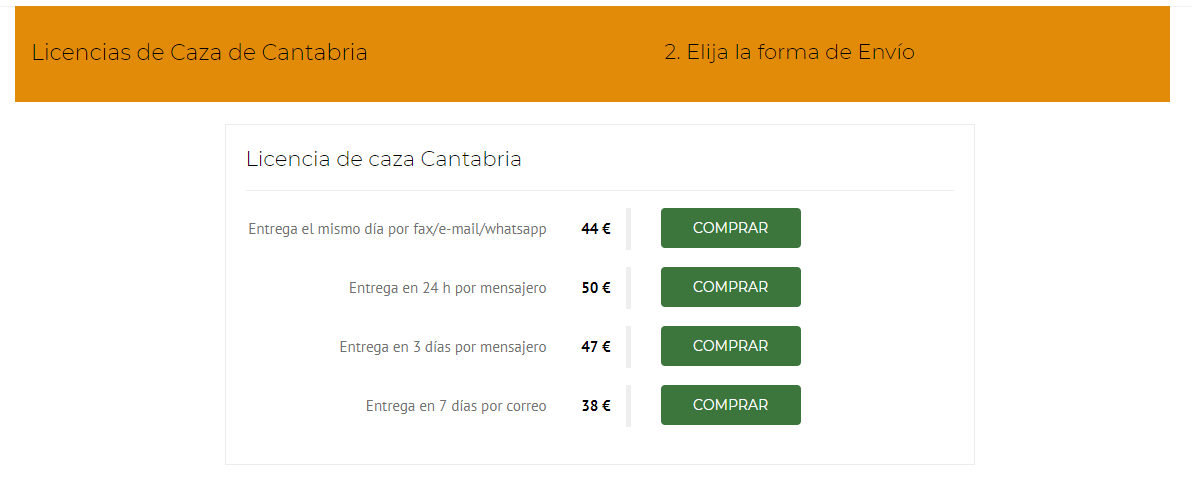This screenshot has width=1192, height=483.
Task: Click the 'Licencias de Caza de Cantabria' header title
Action: click(x=199, y=53)
